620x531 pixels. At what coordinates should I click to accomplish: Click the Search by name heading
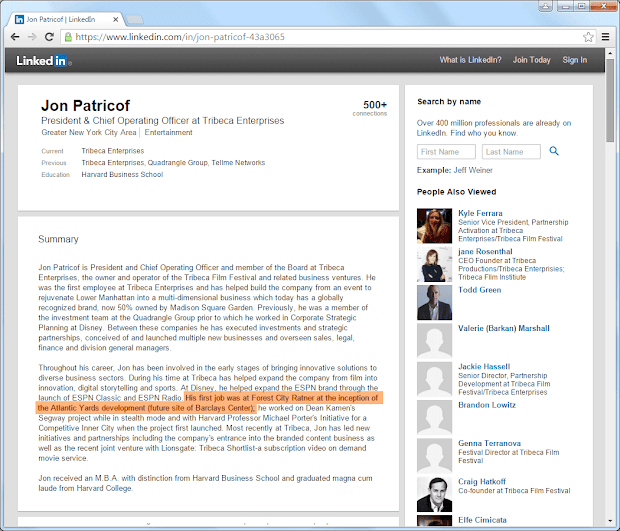(x=449, y=102)
